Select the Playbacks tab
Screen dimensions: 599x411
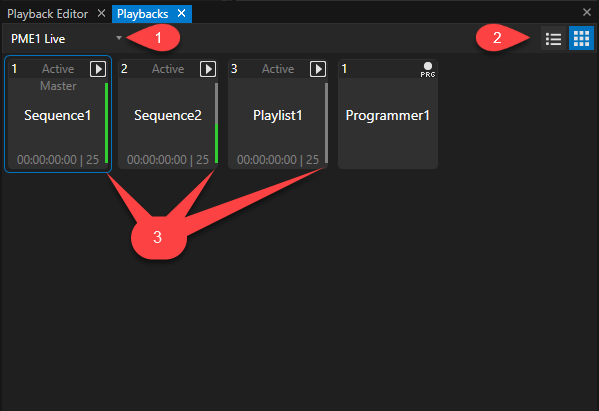tap(142, 14)
